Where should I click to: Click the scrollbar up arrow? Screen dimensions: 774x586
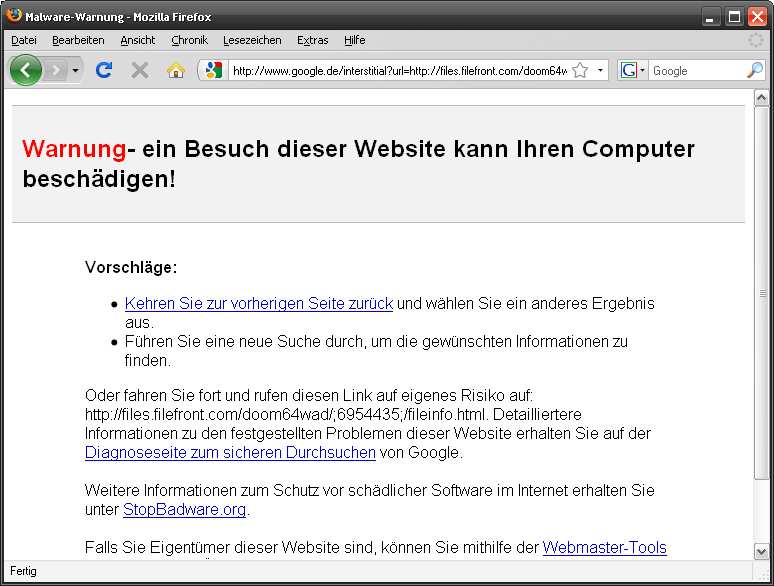pyautogui.click(x=761, y=98)
